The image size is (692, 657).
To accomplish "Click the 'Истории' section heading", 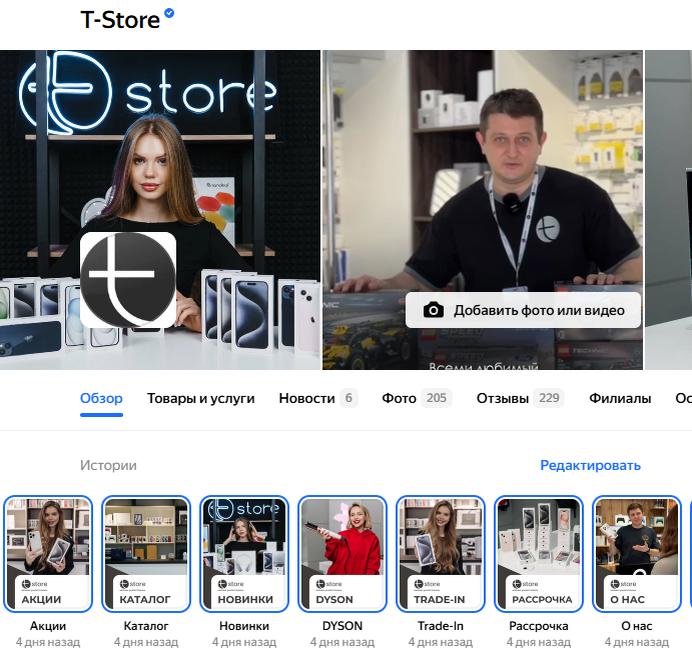I will [x=108, y=466].
